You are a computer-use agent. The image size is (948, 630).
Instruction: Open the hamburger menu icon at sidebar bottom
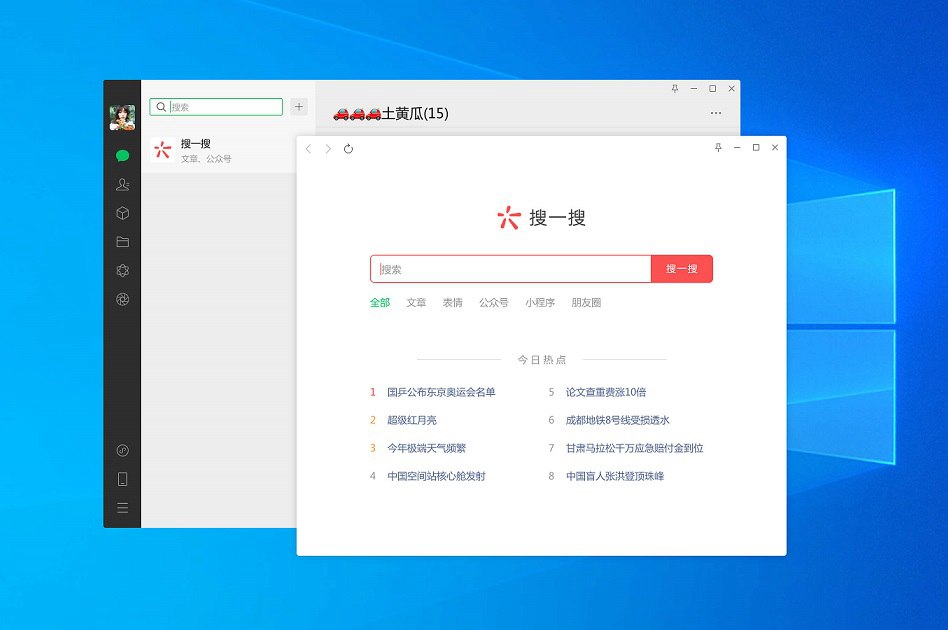pos(122,507)
